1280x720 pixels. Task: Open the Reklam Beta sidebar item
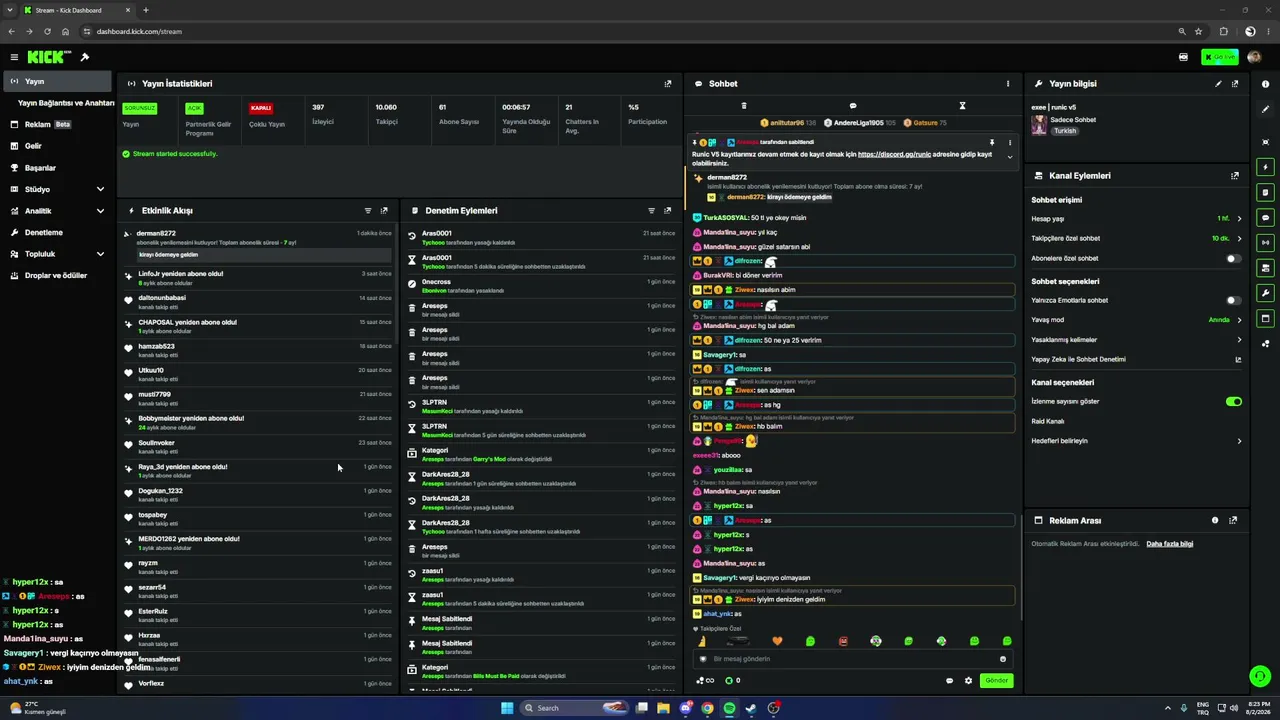[57, 125]
